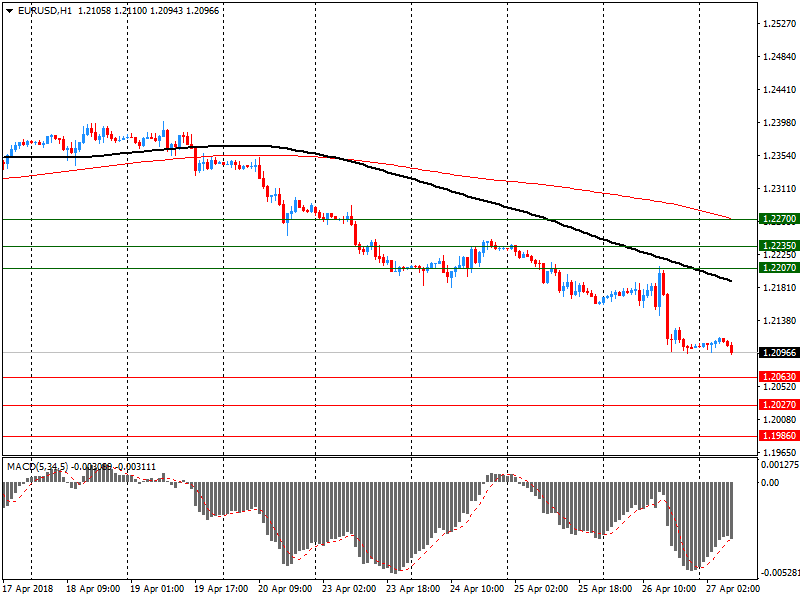
Task: Click the 19 Apr 17:00 time label
Action: [x=221, y=589]
